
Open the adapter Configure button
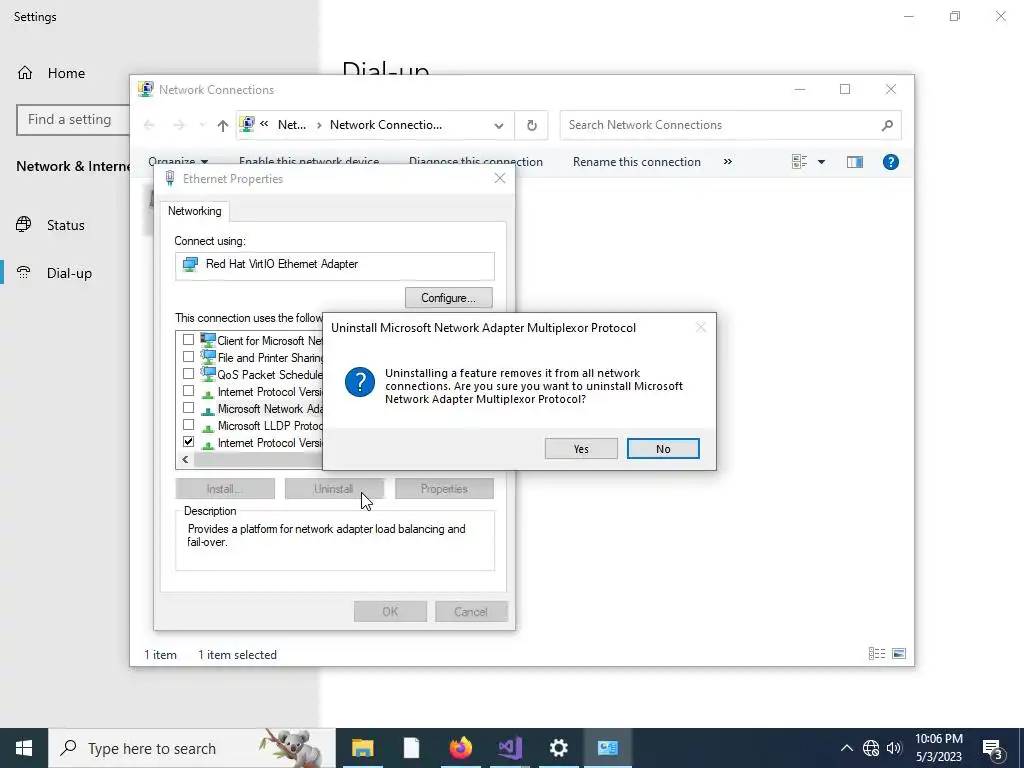click(x=448, y=298)
